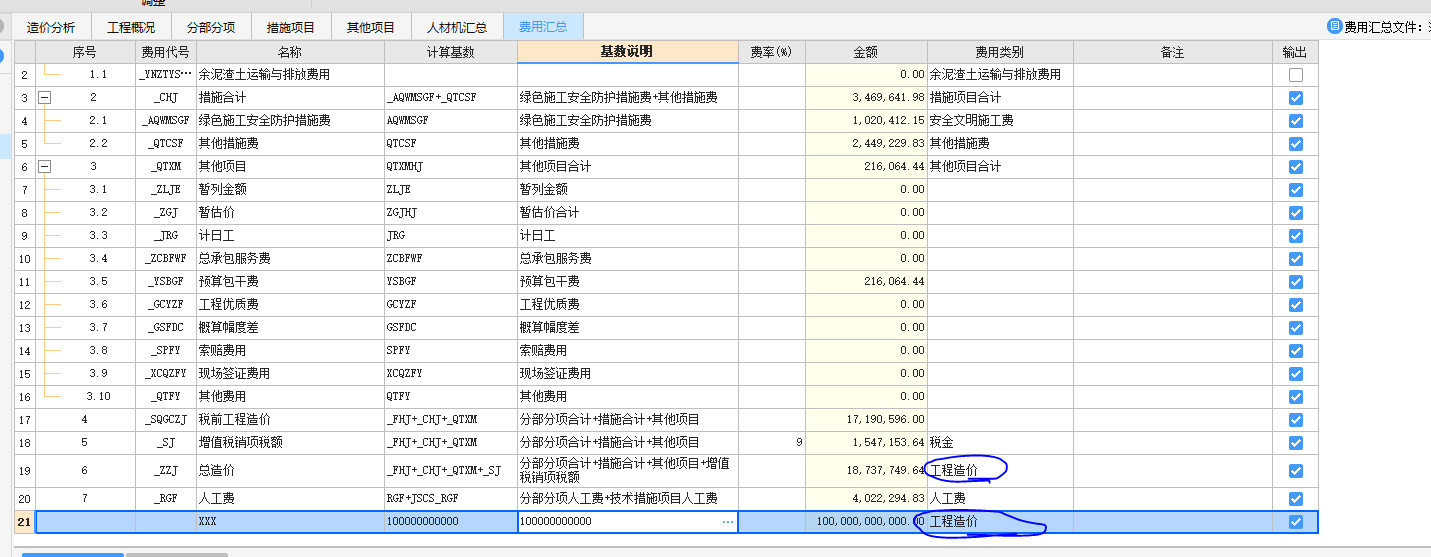Click the 费用汇总文件 document icon
This screenshot has height=557, width=1431.
coord(1334,27)
